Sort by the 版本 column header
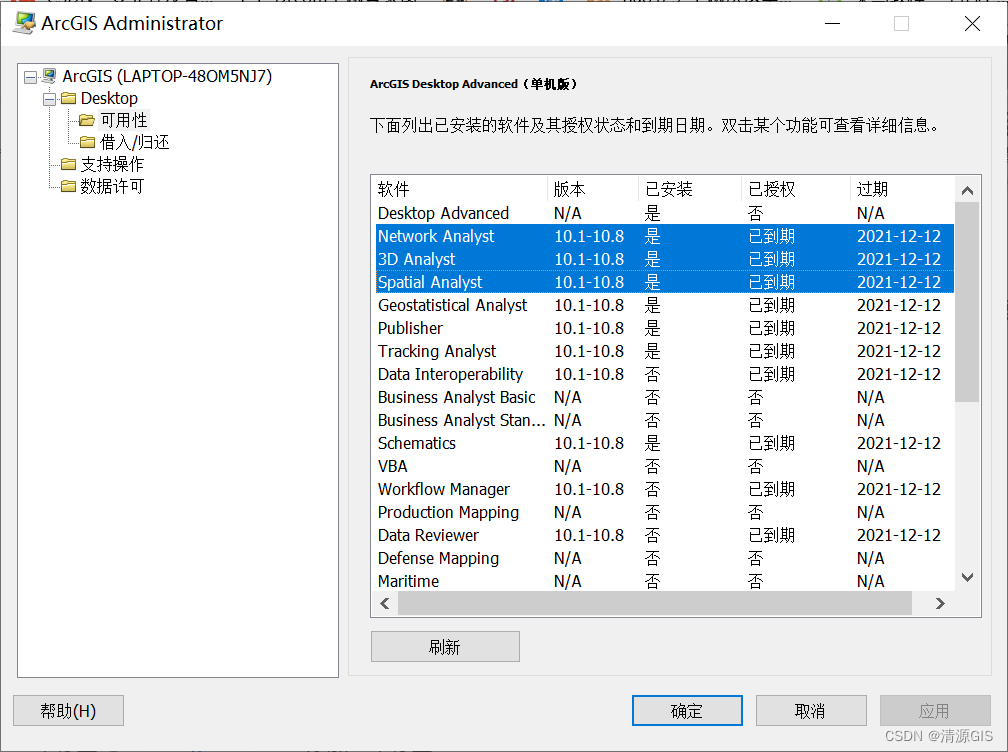Viewport: 1008px width, 752px height. pyautogui.click(x=592, y=189)
